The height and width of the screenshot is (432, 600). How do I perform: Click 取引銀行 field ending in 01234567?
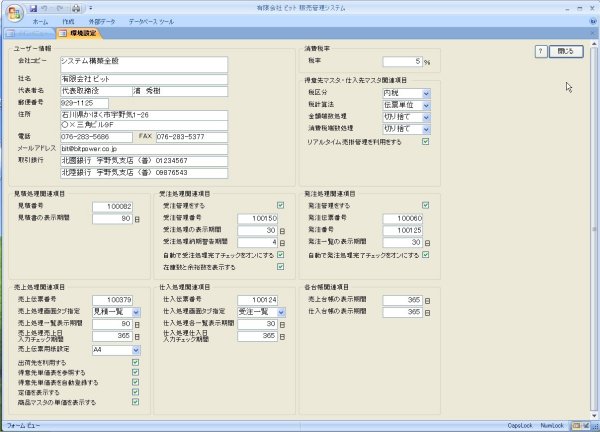(x=144, y=161)
